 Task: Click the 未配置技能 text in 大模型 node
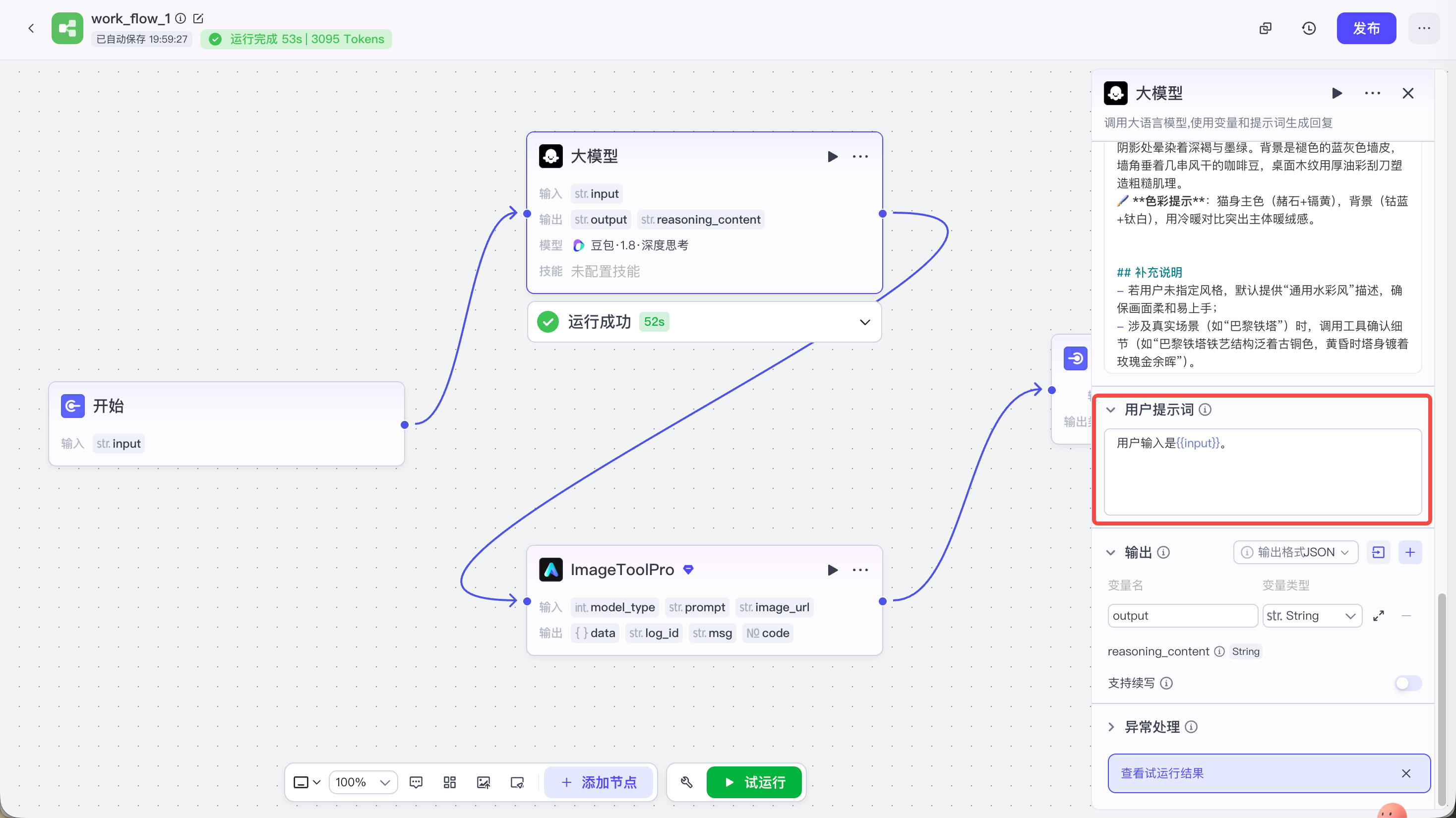pos(605,271)
